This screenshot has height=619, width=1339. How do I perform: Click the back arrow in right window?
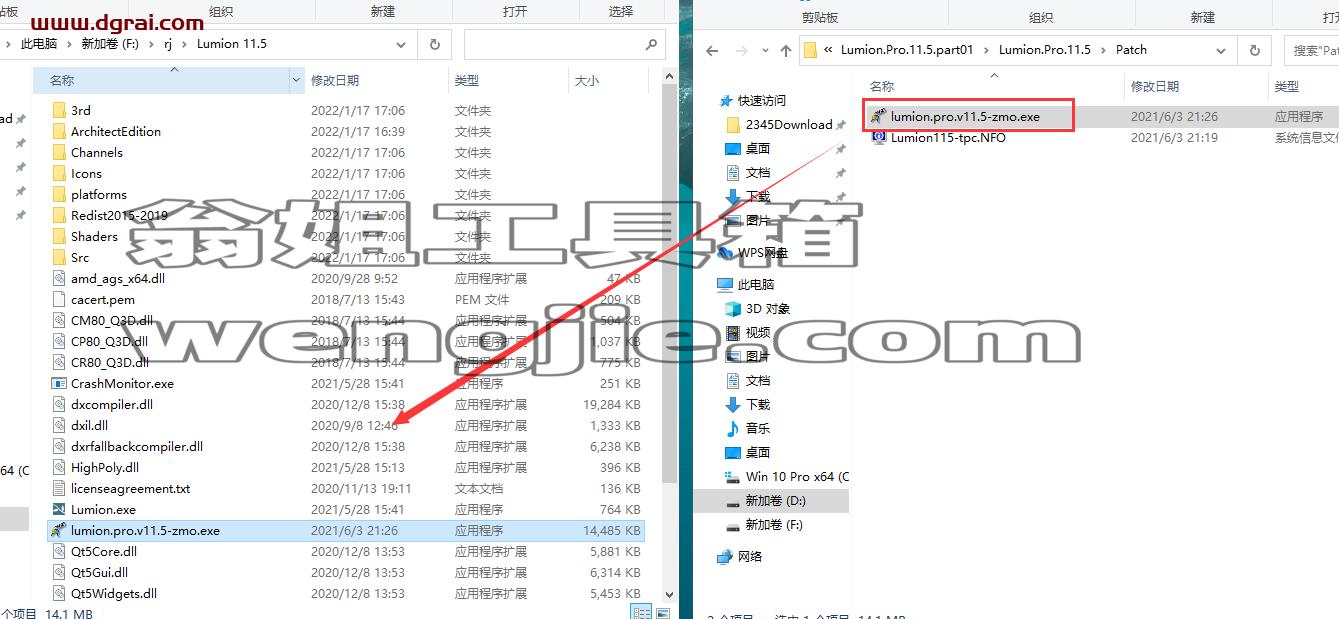(x=711, y=50)
